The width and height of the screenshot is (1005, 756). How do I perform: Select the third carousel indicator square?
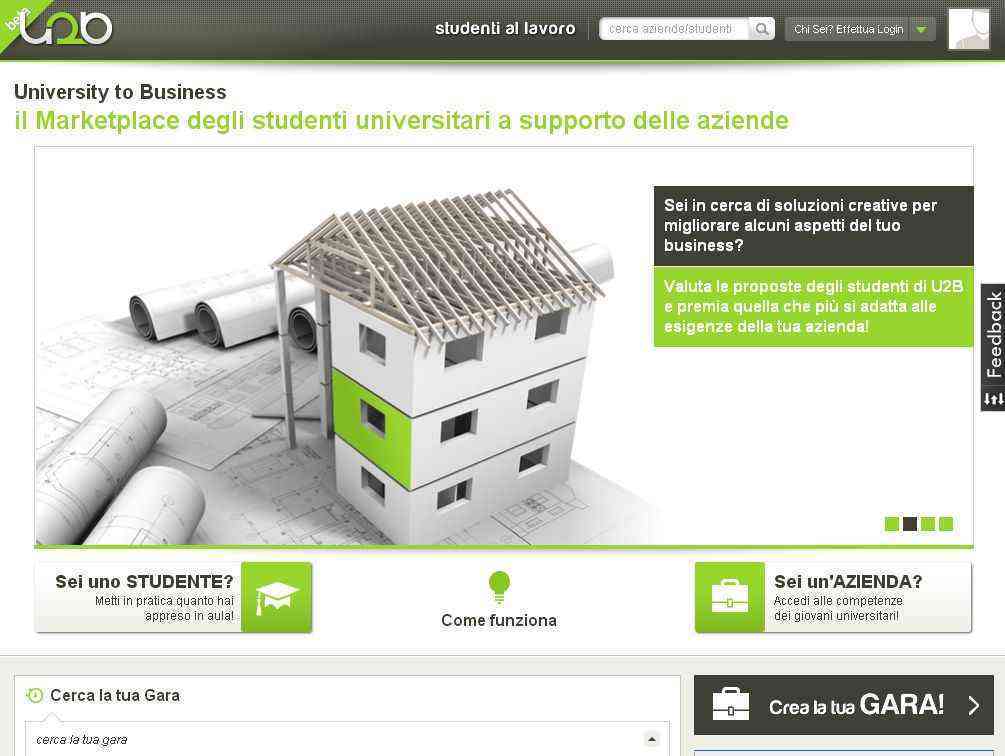927,524
